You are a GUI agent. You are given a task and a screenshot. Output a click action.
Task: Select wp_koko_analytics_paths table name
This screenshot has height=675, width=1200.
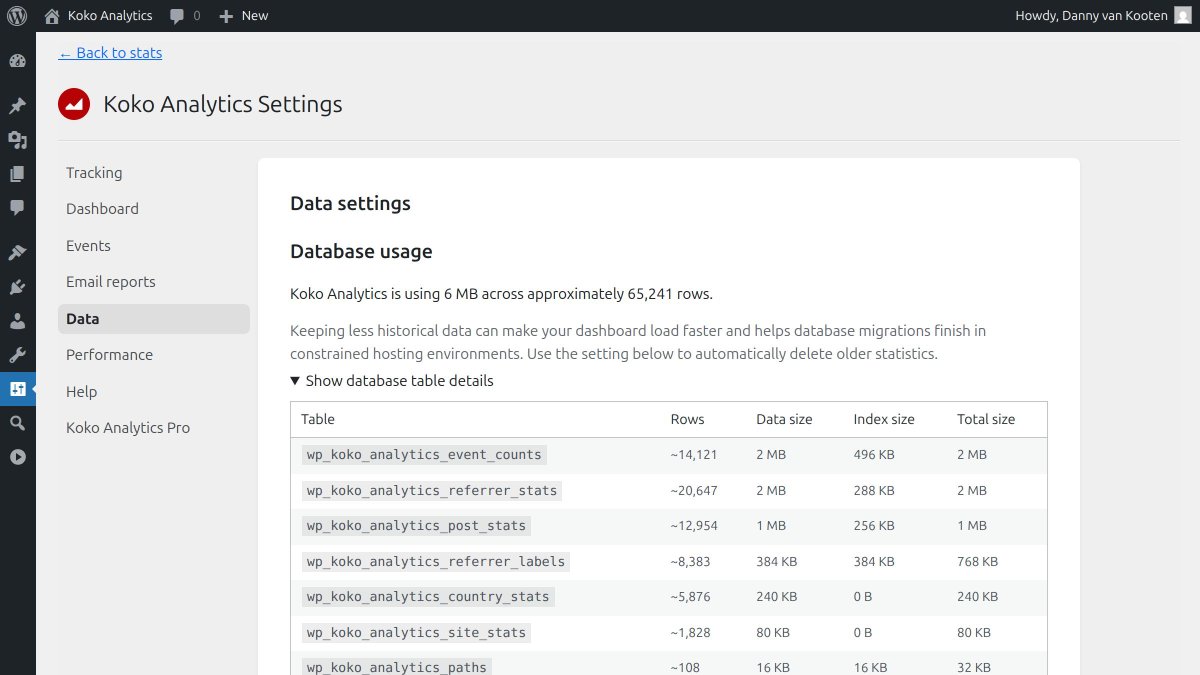(x=396, y=667)
